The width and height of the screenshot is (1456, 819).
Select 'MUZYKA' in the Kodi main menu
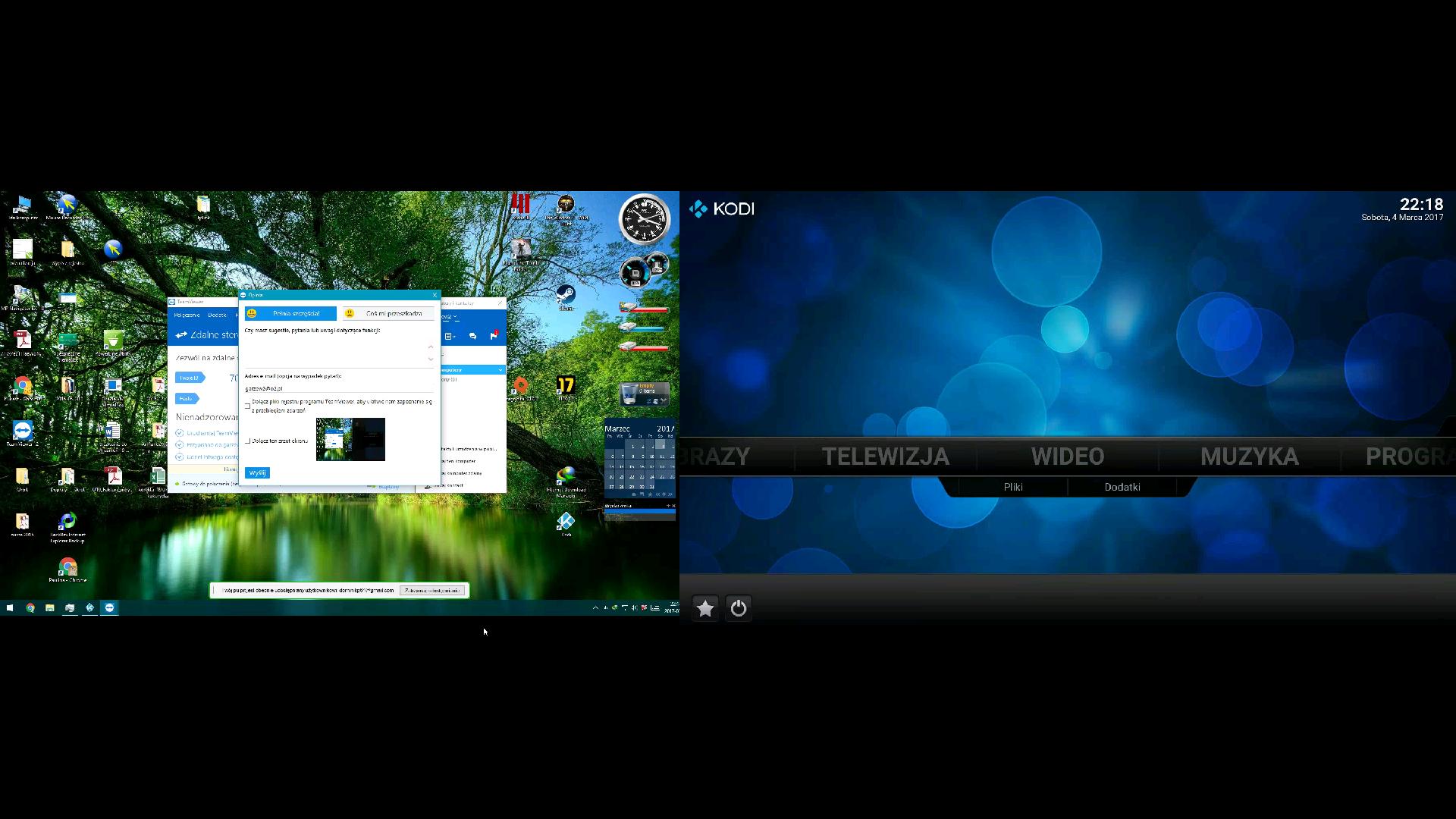click(x=1250, y=456)
